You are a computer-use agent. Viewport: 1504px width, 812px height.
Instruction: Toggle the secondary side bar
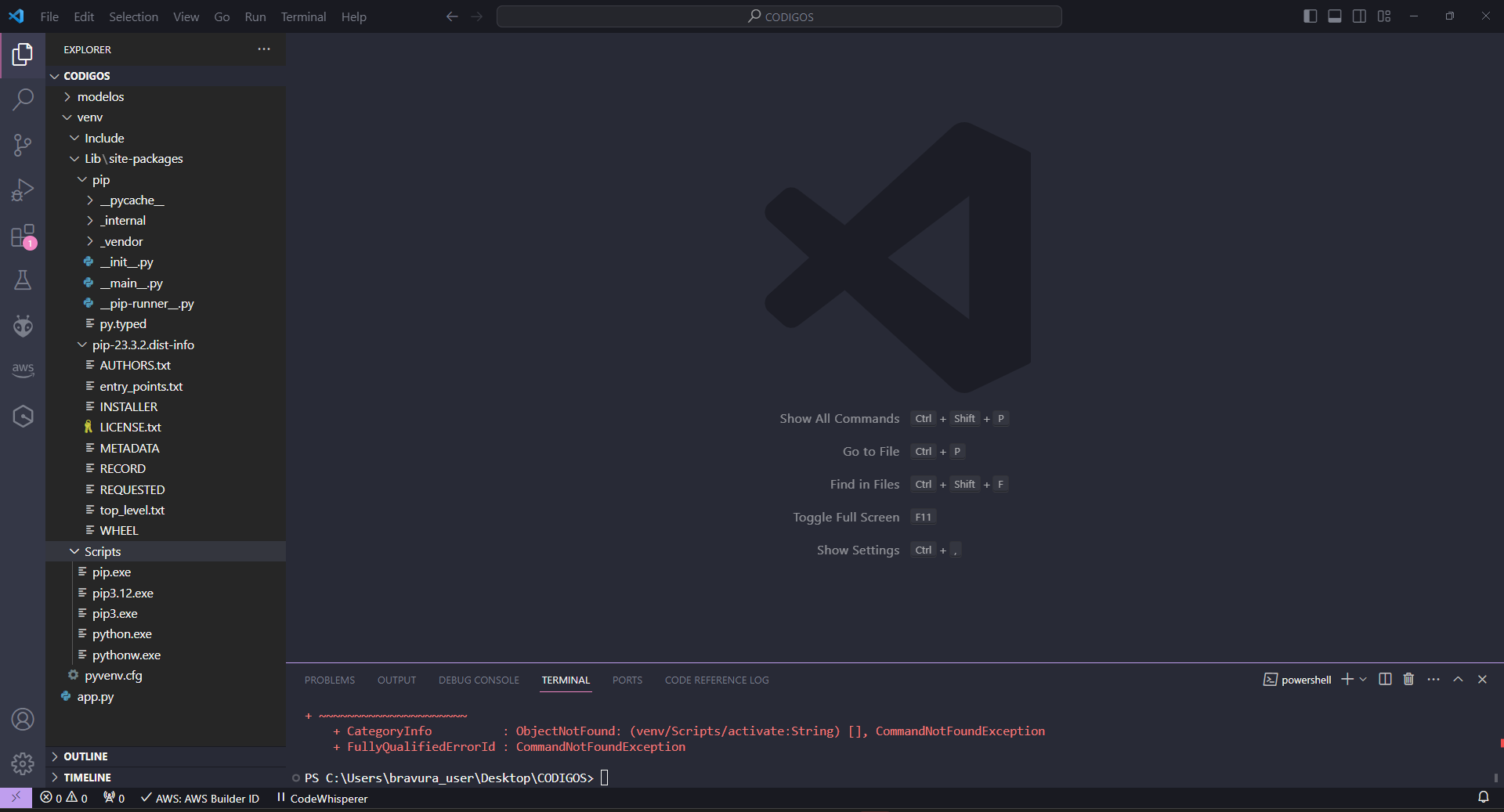pos(1360,16)
